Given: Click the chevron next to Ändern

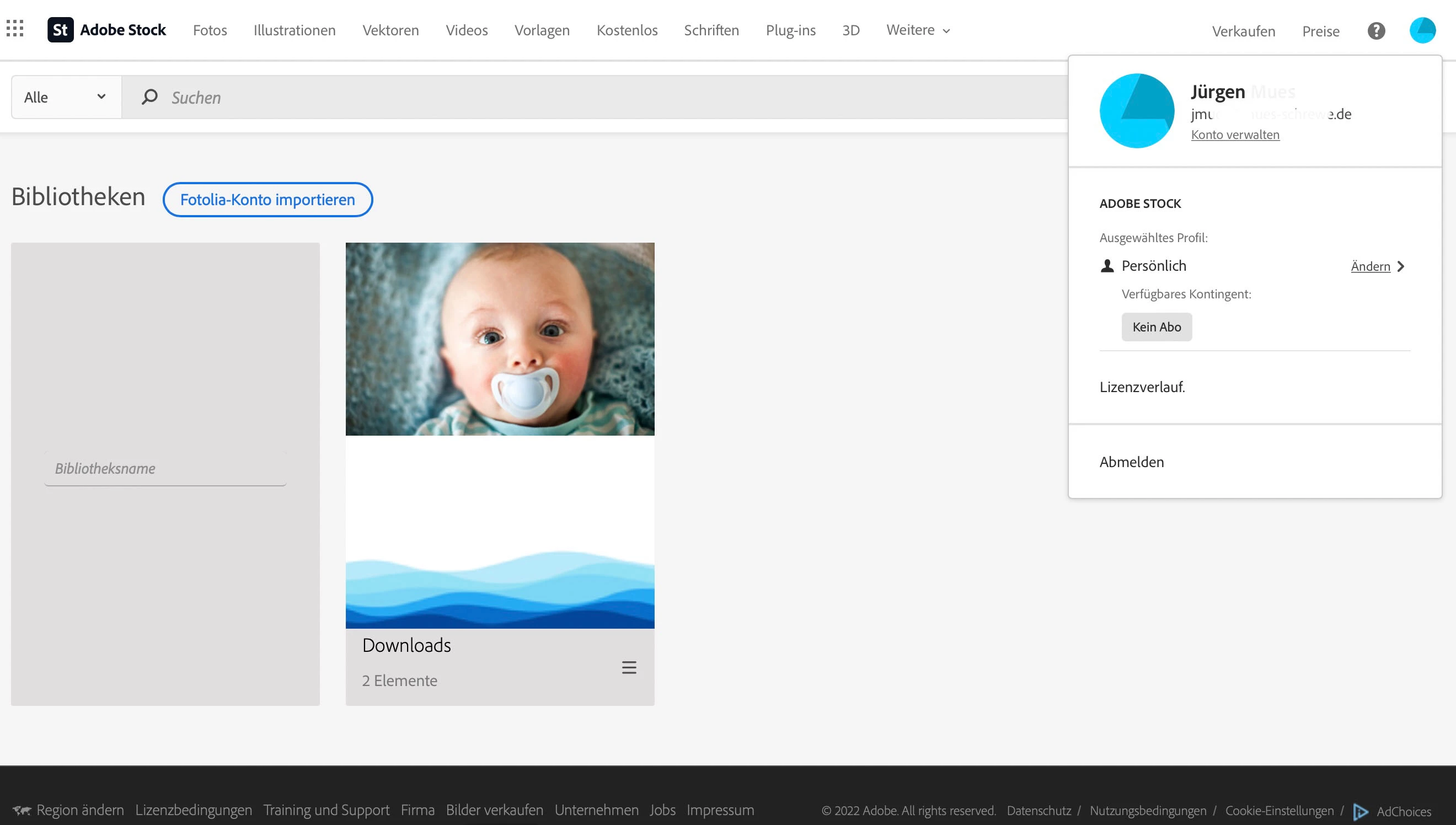Looking at the screenshot, I should click(1401, 266).
